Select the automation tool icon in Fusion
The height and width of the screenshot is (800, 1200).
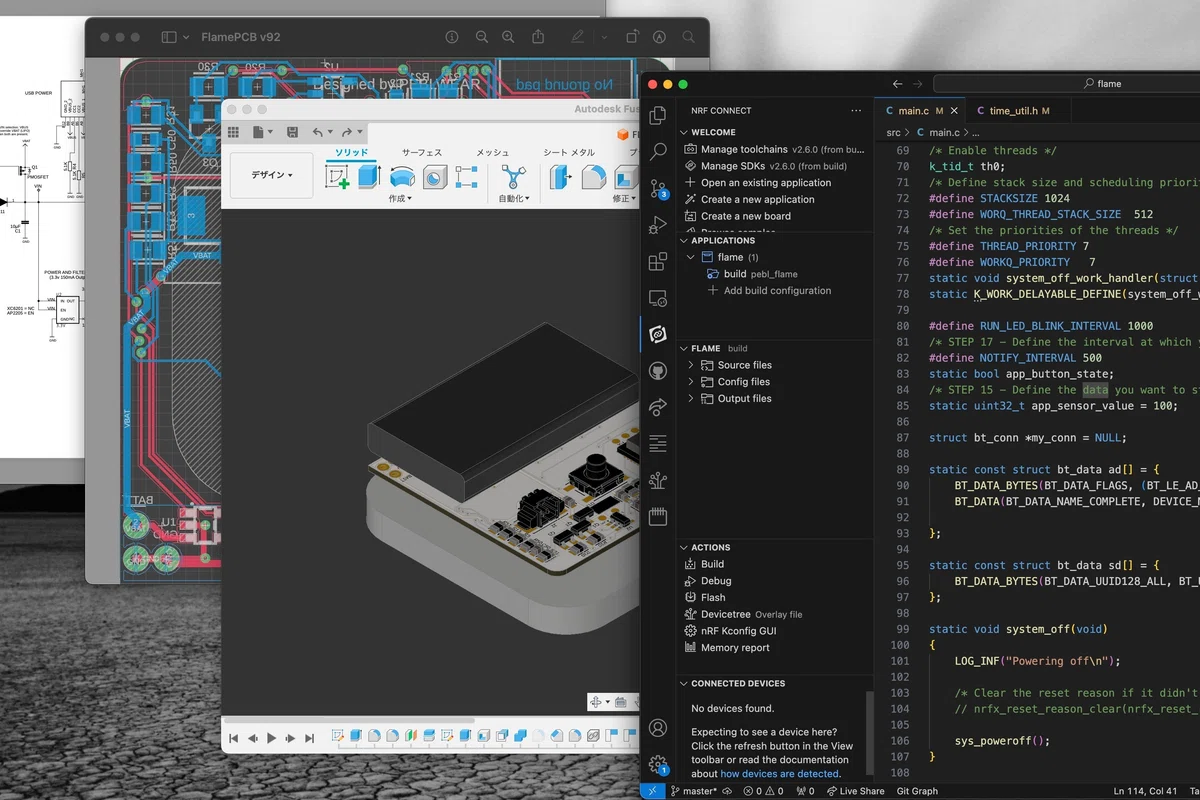[x=513, y=178]
